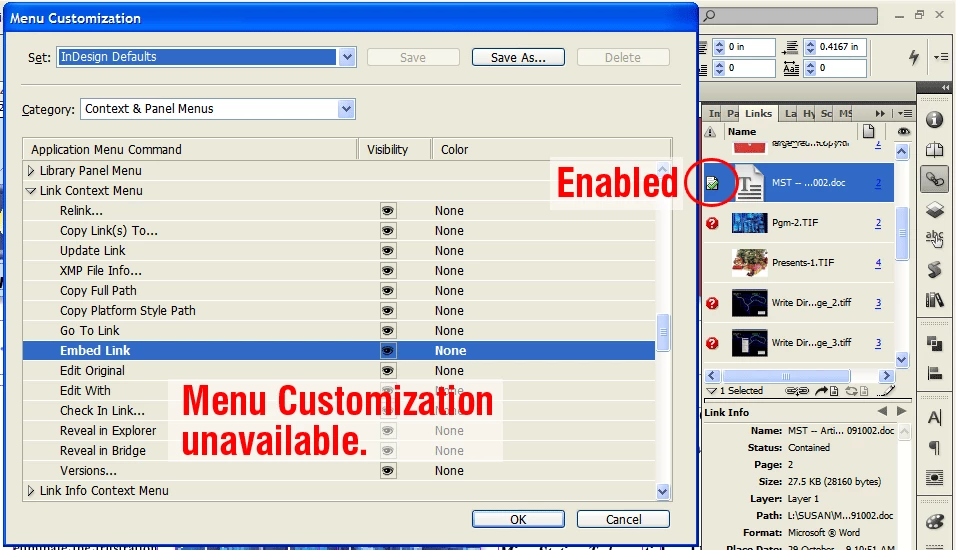This screenshot has width=956, height=550.
Task: Click the Edit Original pencil icon
Action: (888, 391)
